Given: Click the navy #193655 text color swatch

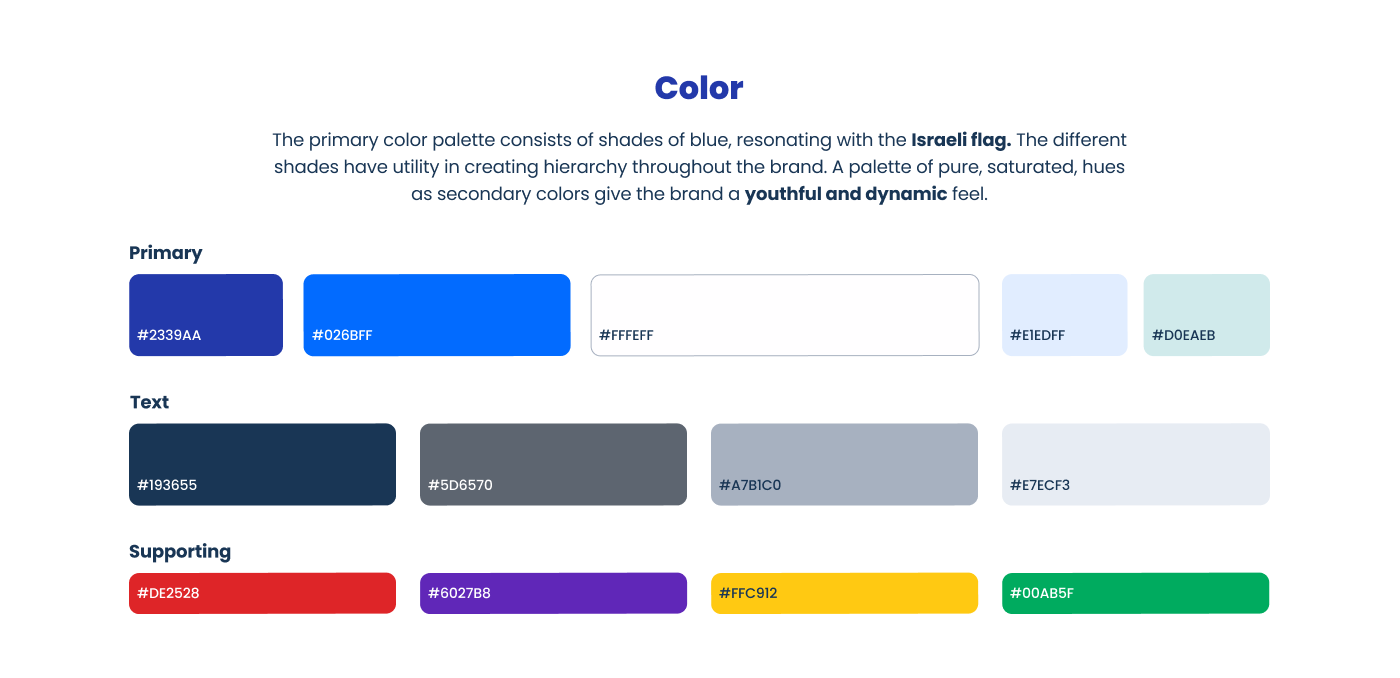Looking at the screenshot, I should pos(262,464).
